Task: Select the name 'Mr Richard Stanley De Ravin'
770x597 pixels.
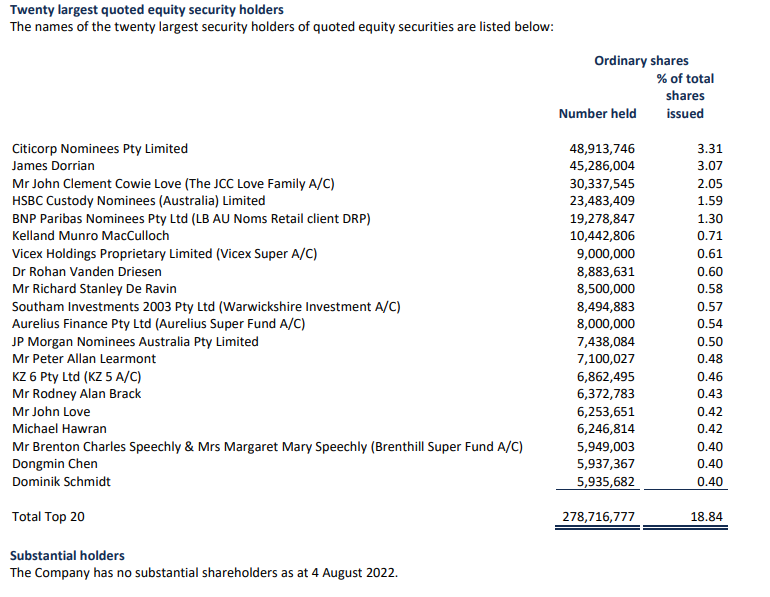Action: 94,289
